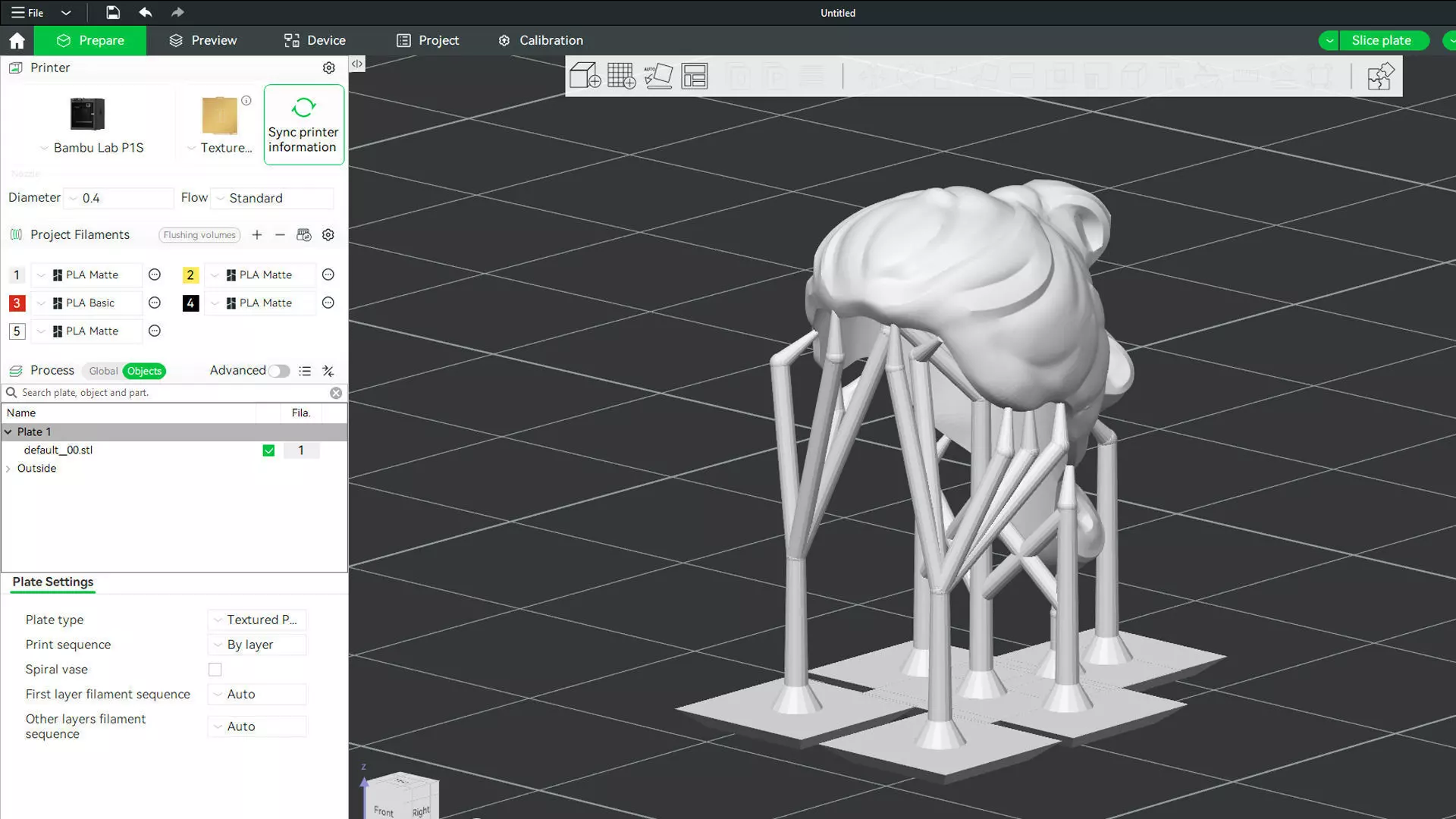Click the save project disk icon
The image size is (1456, 819).
pyautogui.click(x=112, y=12)
